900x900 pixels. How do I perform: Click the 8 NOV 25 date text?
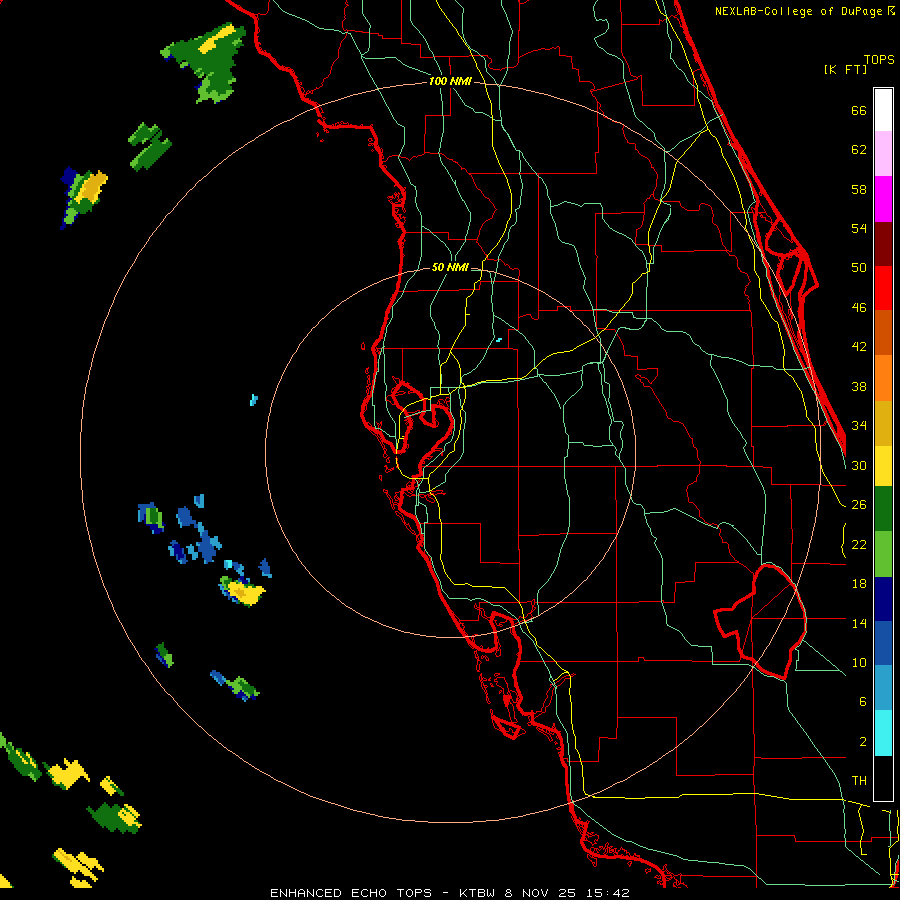point(542,893)
